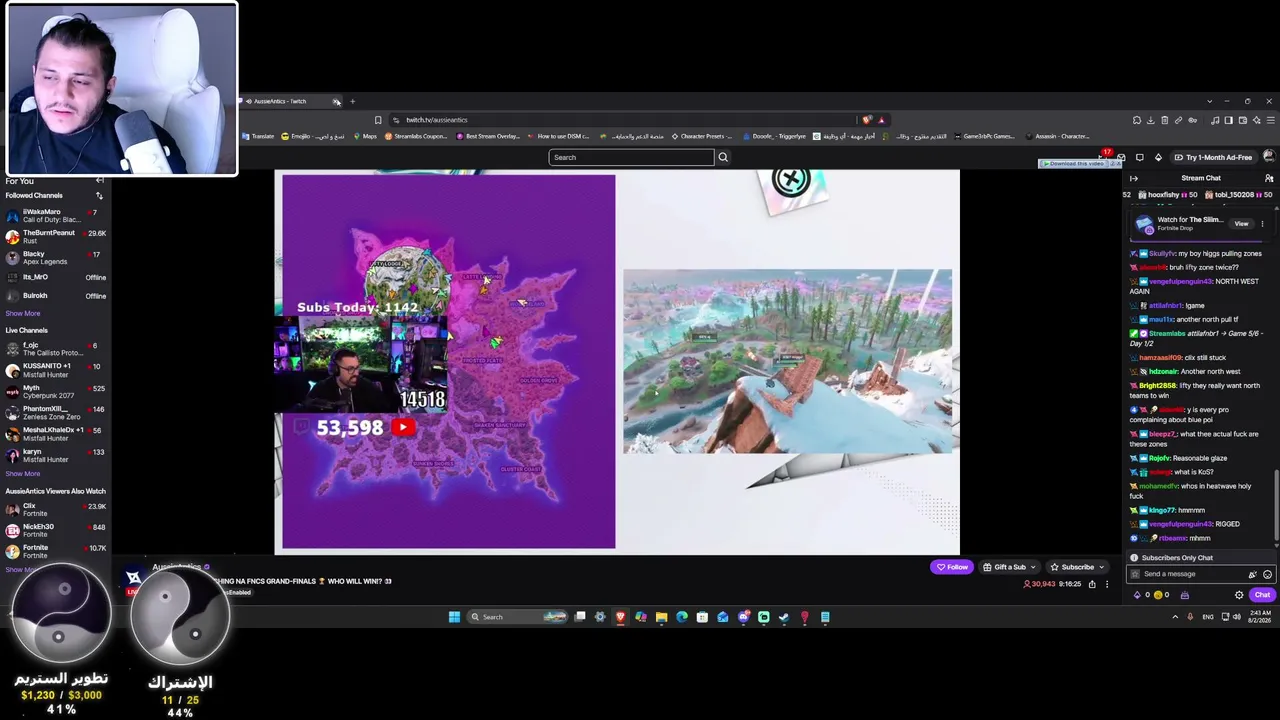Screen dimensions: 1280x720
Task: Open iiWakaMaro channel from sidebar
Action: point(55,215)
